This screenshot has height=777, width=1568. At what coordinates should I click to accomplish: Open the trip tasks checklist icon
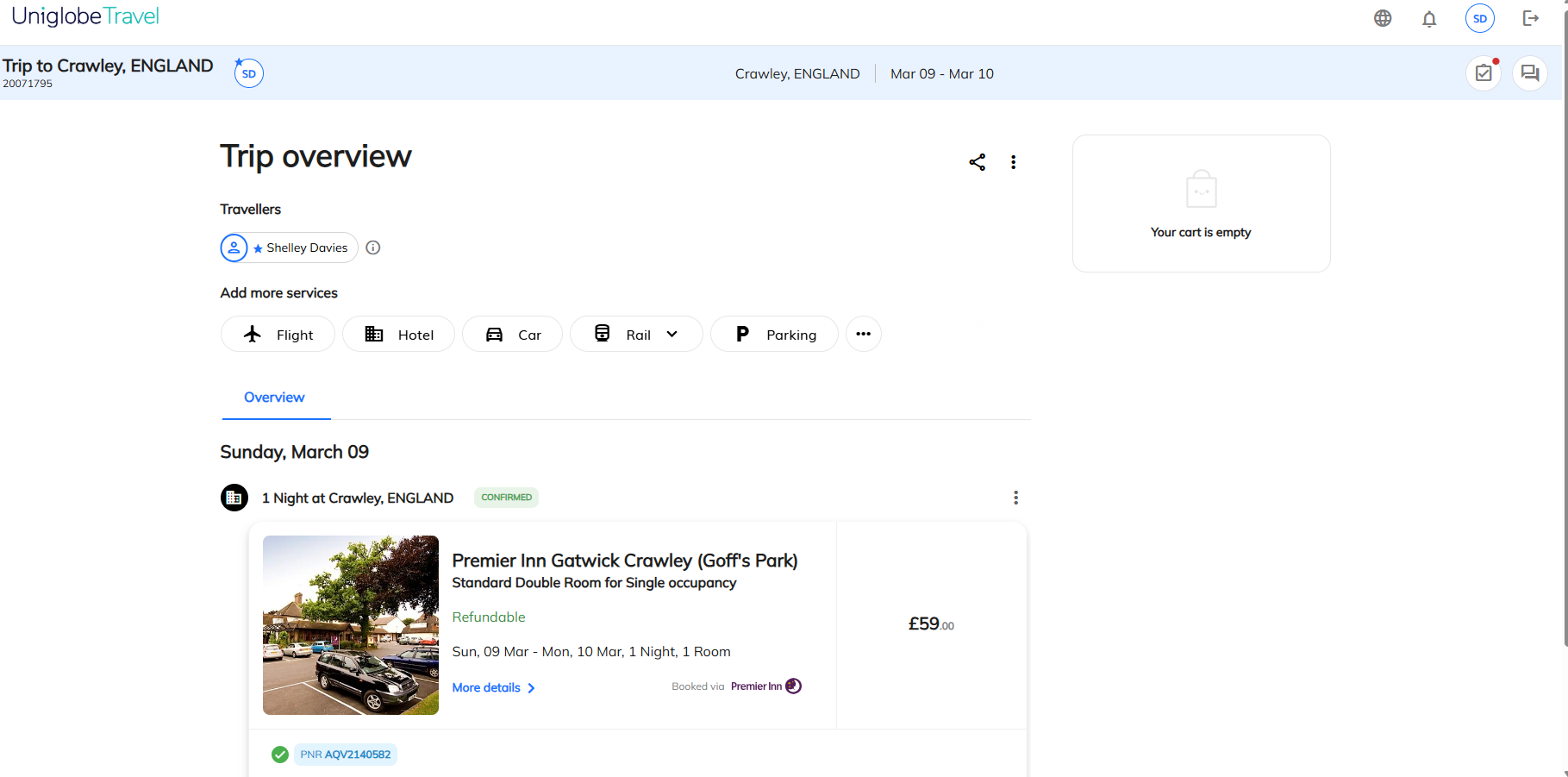[1484, 73]
